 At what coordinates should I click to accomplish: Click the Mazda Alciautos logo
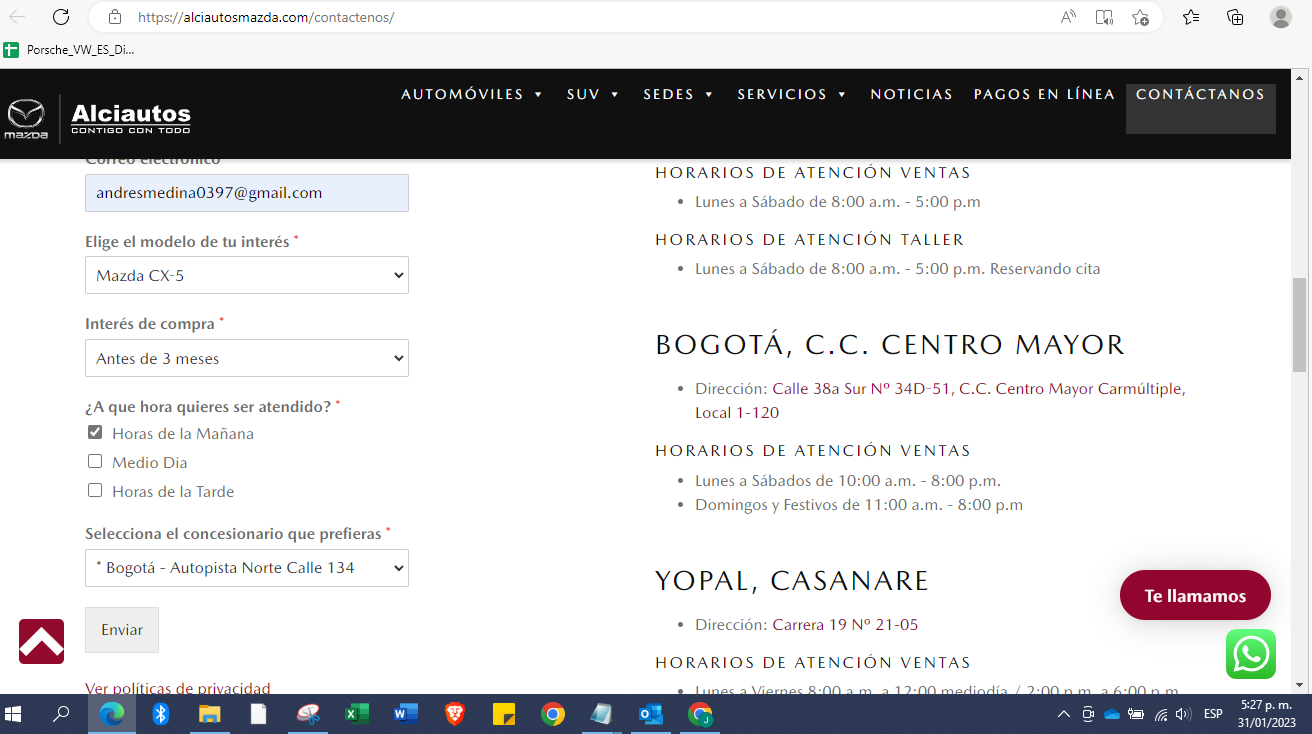coord(98,119)
